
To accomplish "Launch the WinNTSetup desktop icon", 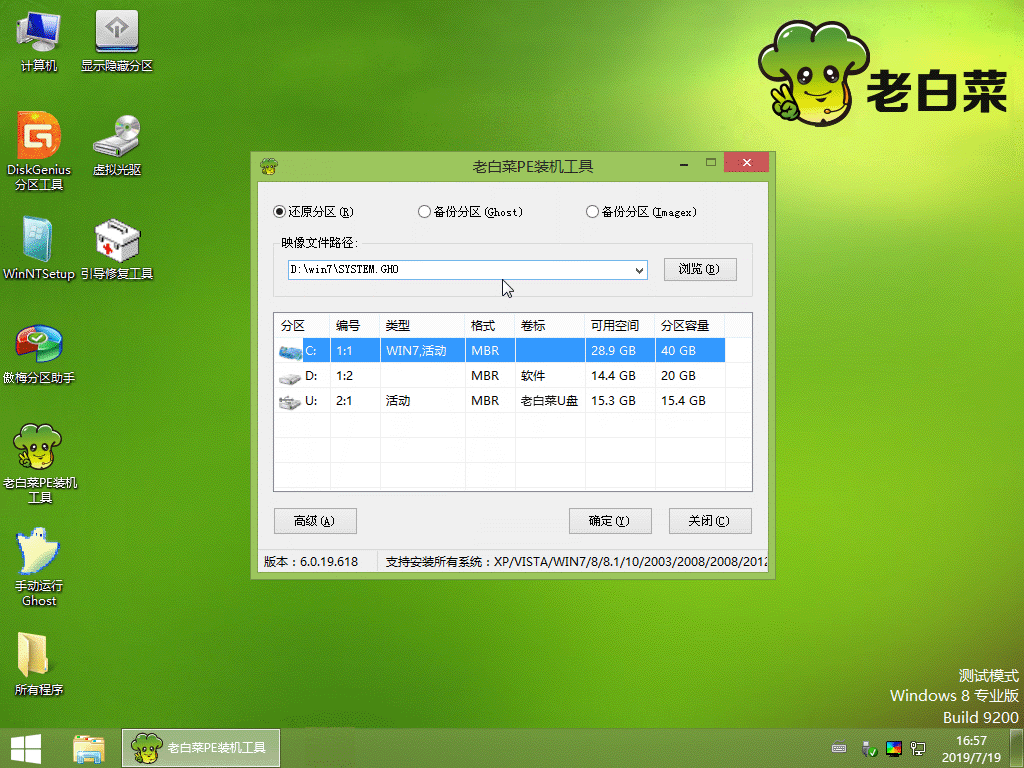I will pyautogui.click(x=39, y=248).
